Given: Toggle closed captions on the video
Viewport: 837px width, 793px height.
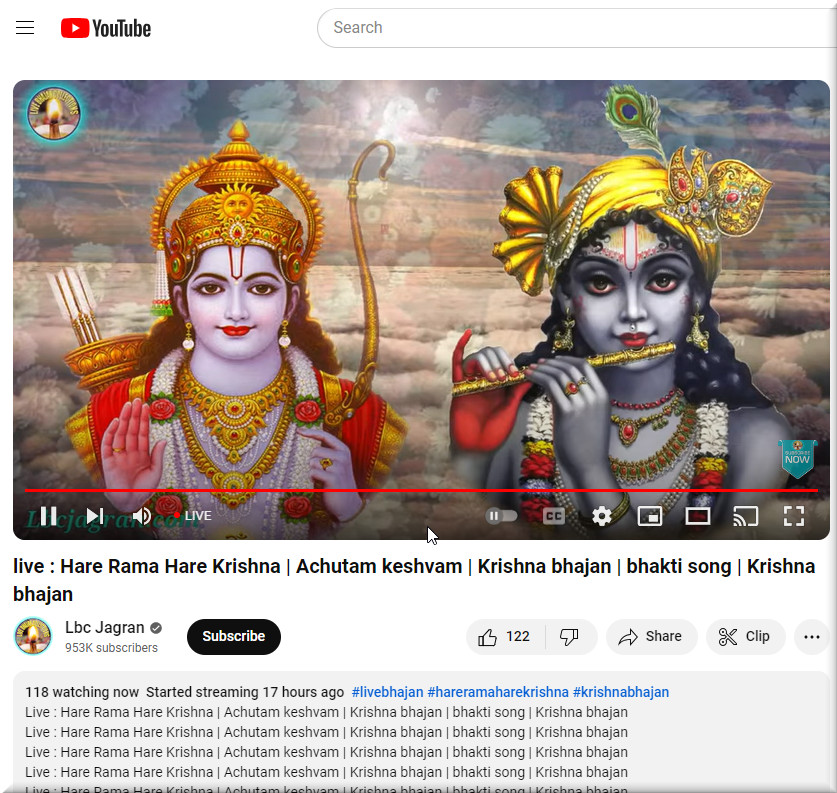Looking at the screenshot, I should click(554, 516).
